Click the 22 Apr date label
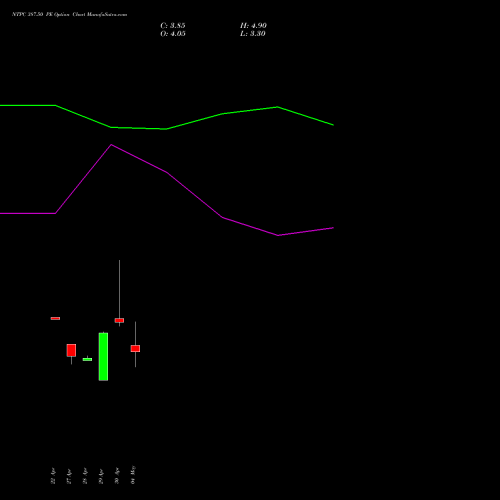This screenshot has width=500, height=500. (x=53, y=476)
